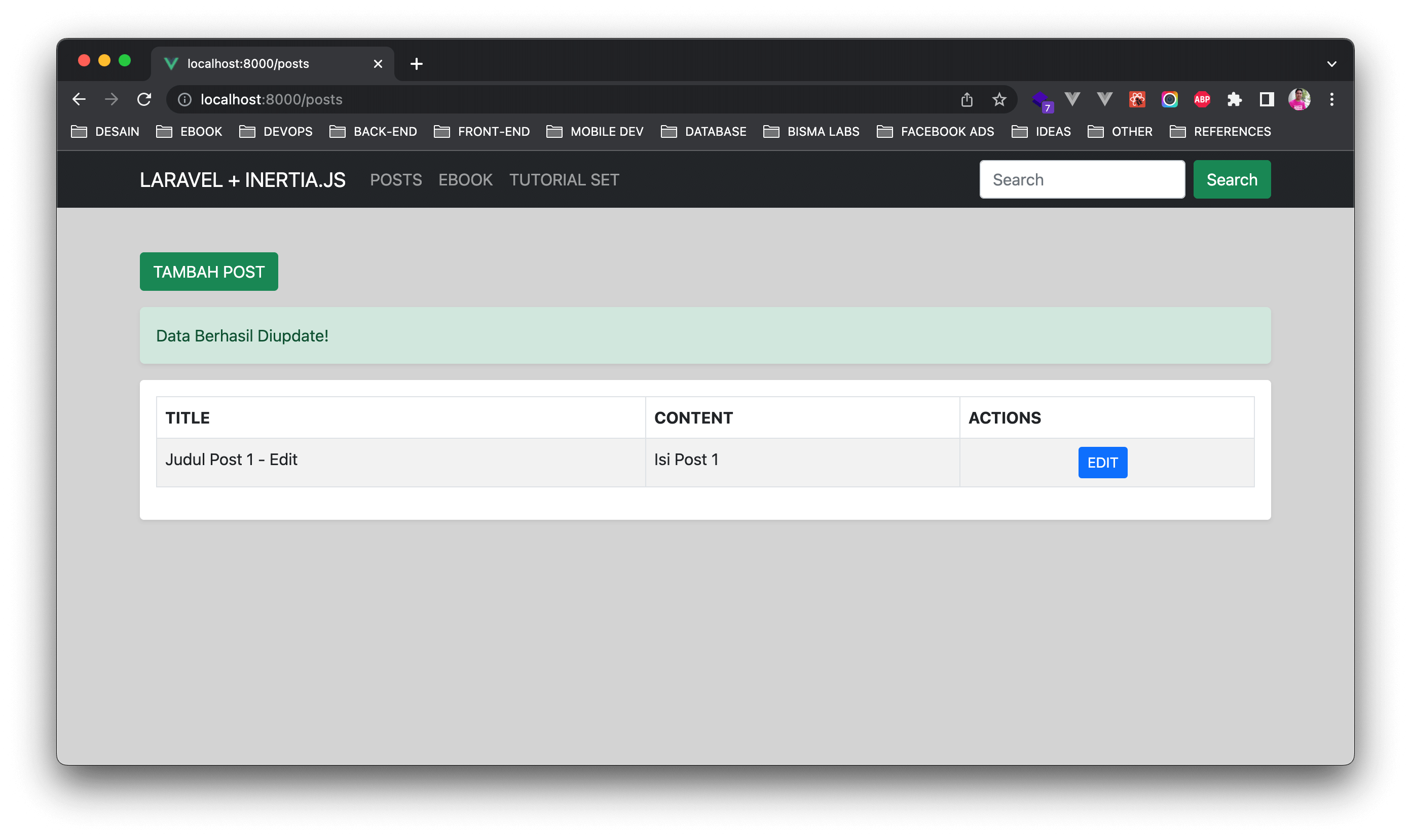Click the blue EDIT button

[x=1102, y=463]
